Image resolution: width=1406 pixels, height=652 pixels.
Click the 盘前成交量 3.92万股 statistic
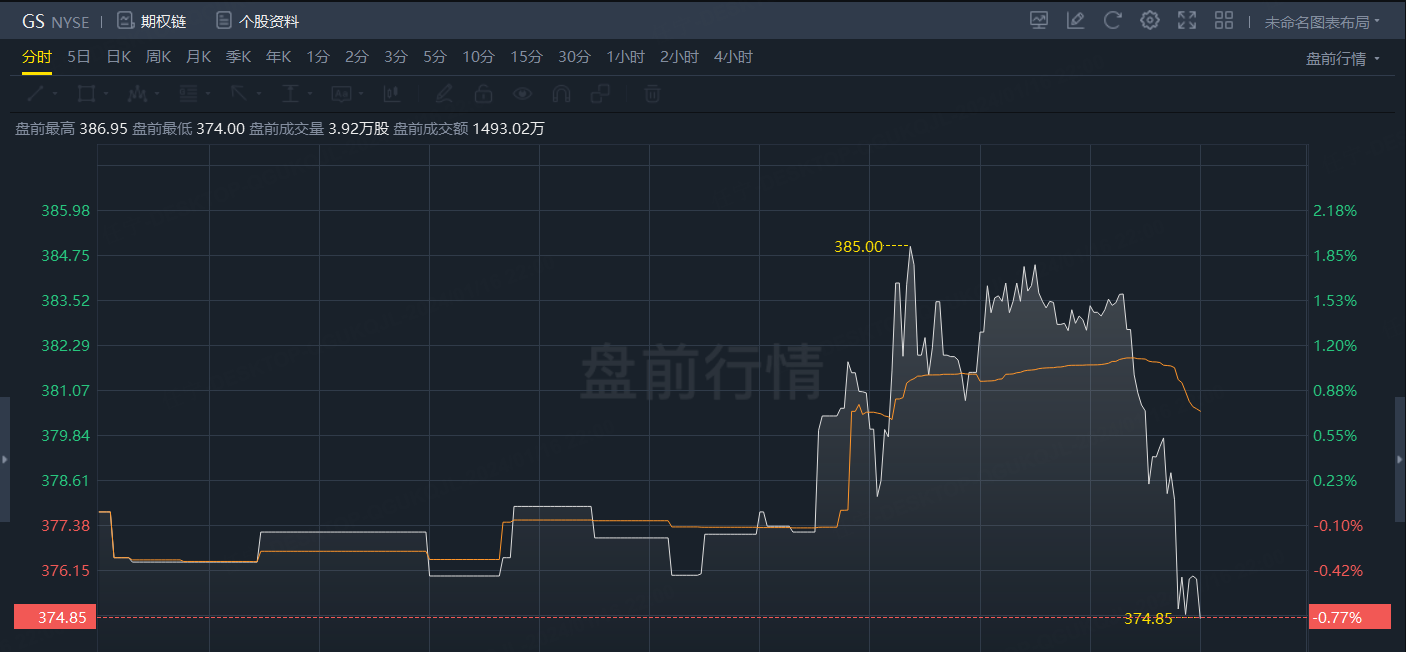click(x=319, y=129)
